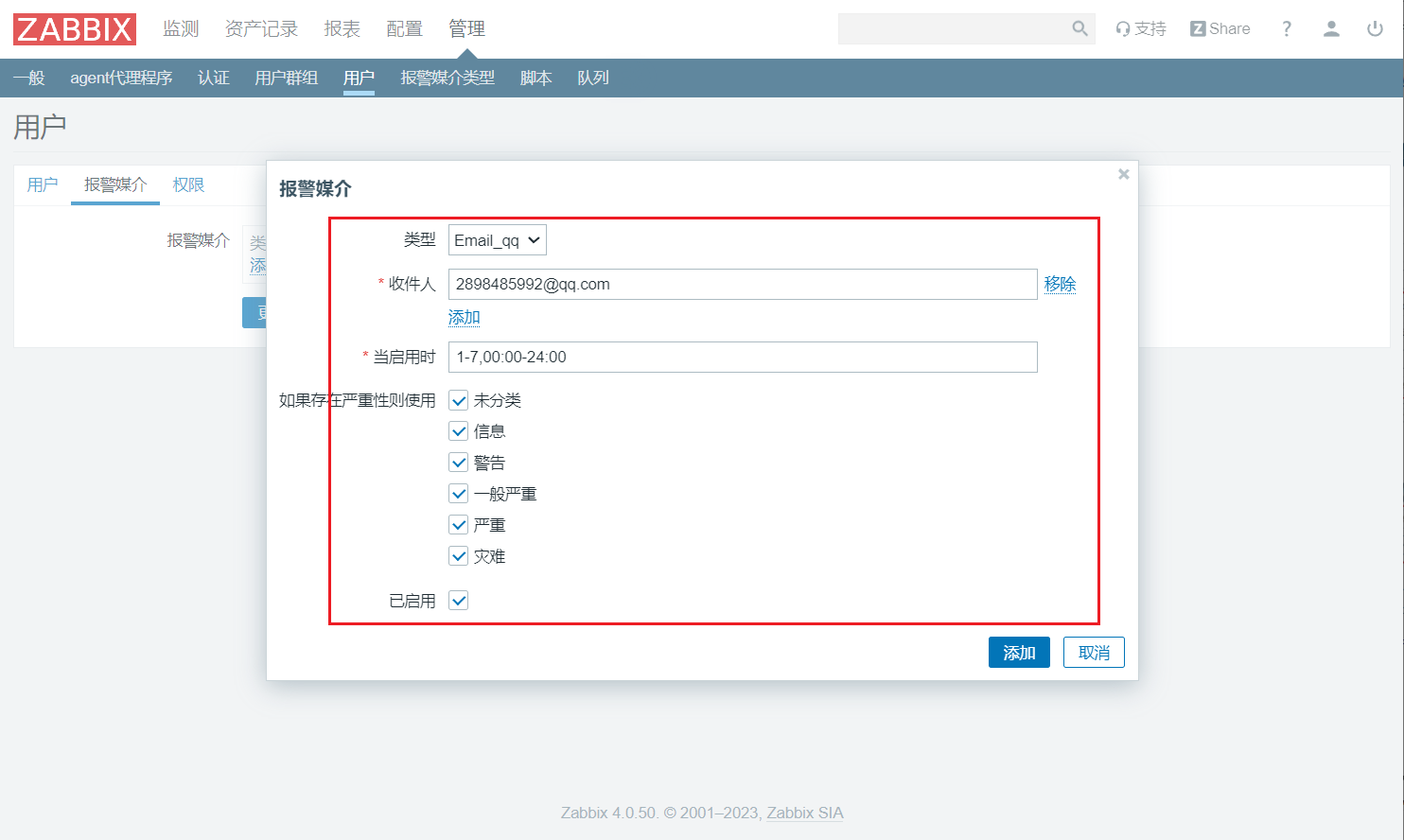Click the 当启用时 time period field
This screenshot has width=1404, height=840.
pyautogui.click(x=743, y=357)
